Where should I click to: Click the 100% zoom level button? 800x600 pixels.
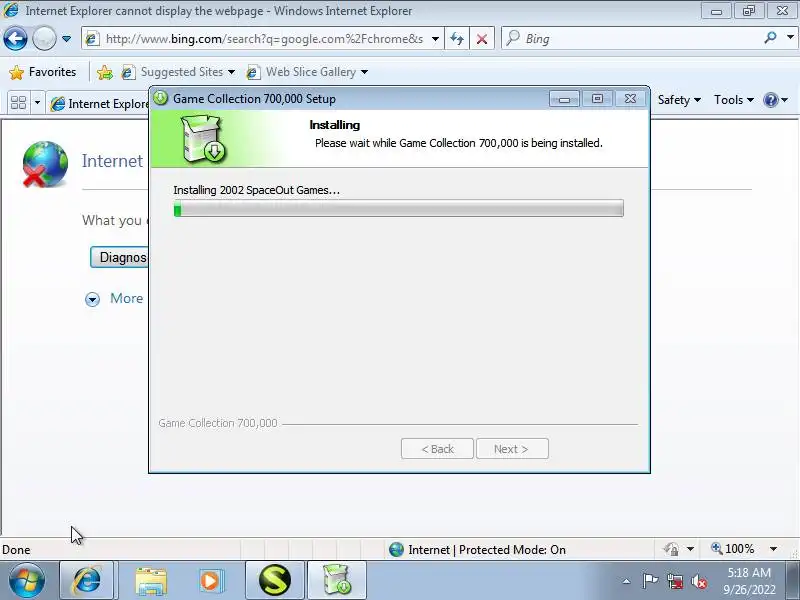click(x=733, y=549)
